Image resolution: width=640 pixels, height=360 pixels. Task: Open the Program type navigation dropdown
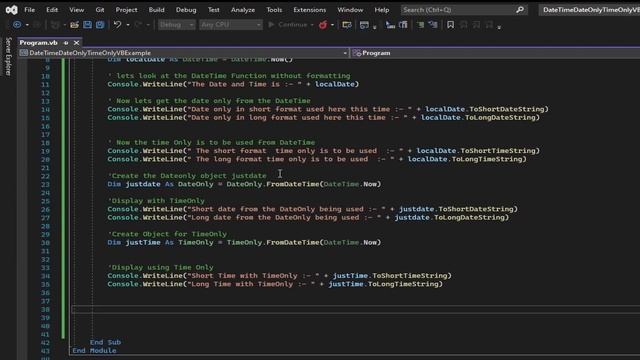pos(495,53)
